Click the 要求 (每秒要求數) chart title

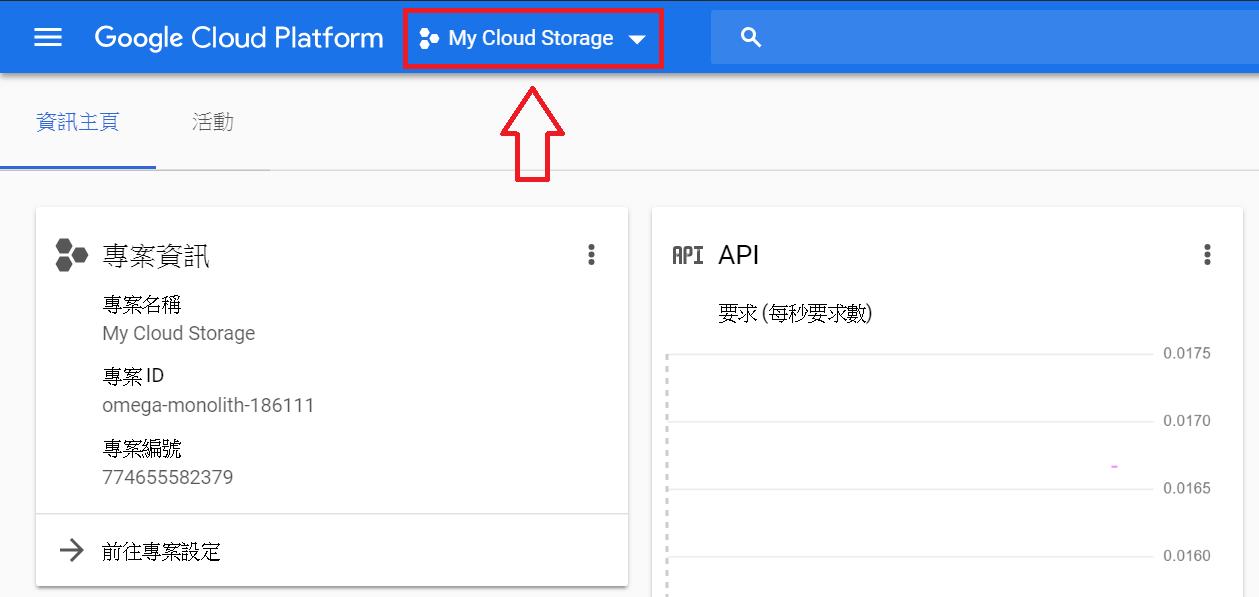(795, 314)
